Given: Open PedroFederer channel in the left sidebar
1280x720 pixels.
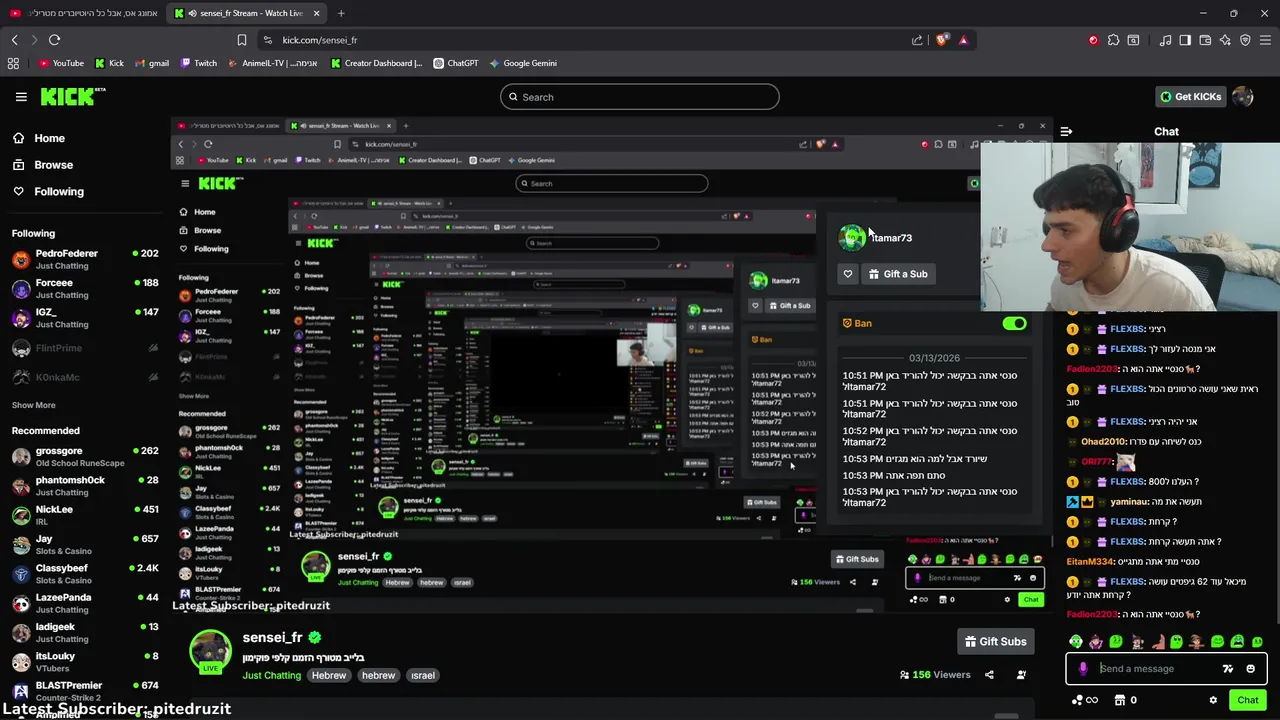Looking at the screenshot, I should tap(85, 259).
